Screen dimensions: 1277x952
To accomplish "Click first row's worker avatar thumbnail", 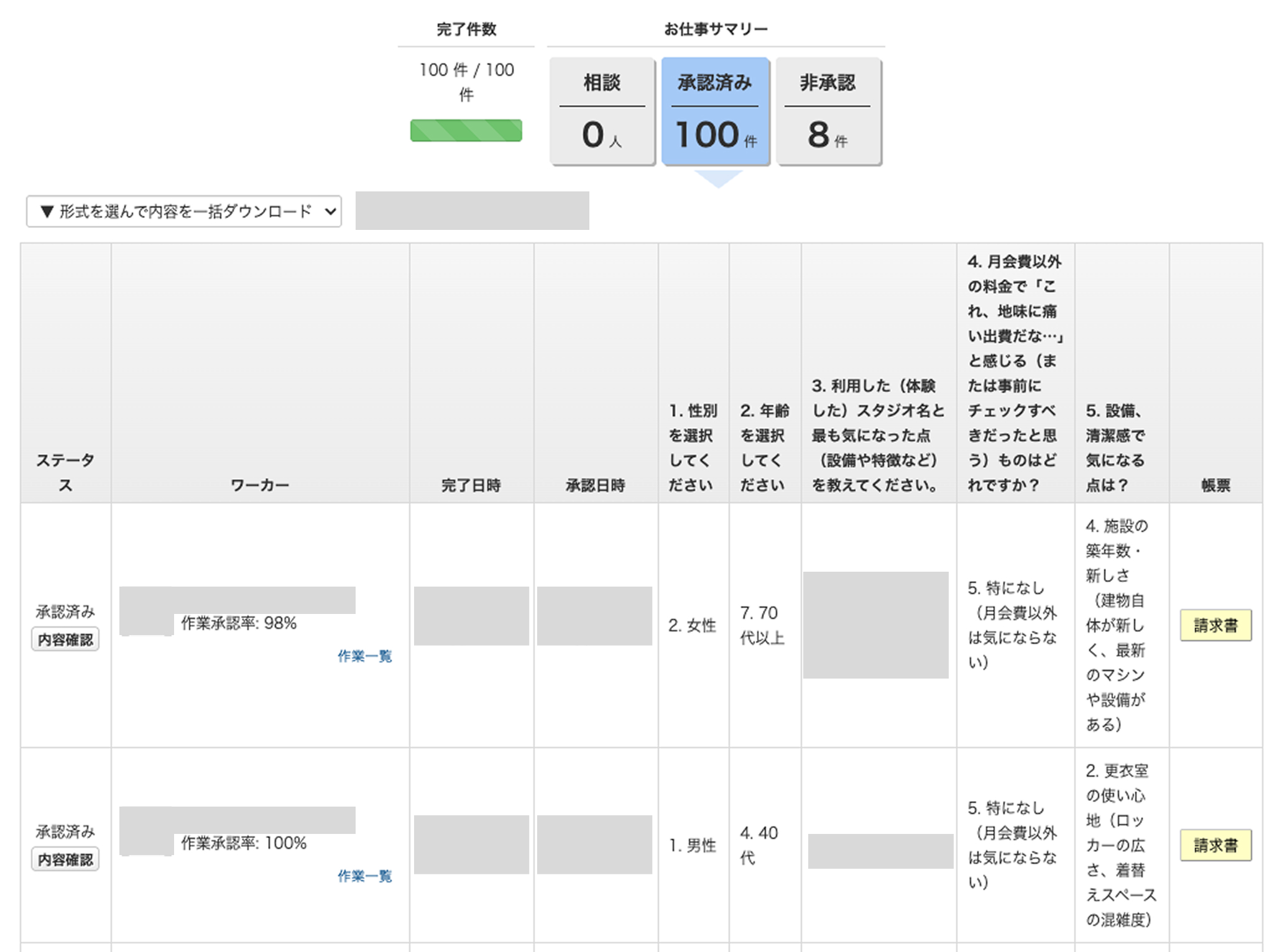I will pyautogui.click(x=147, y=623).
